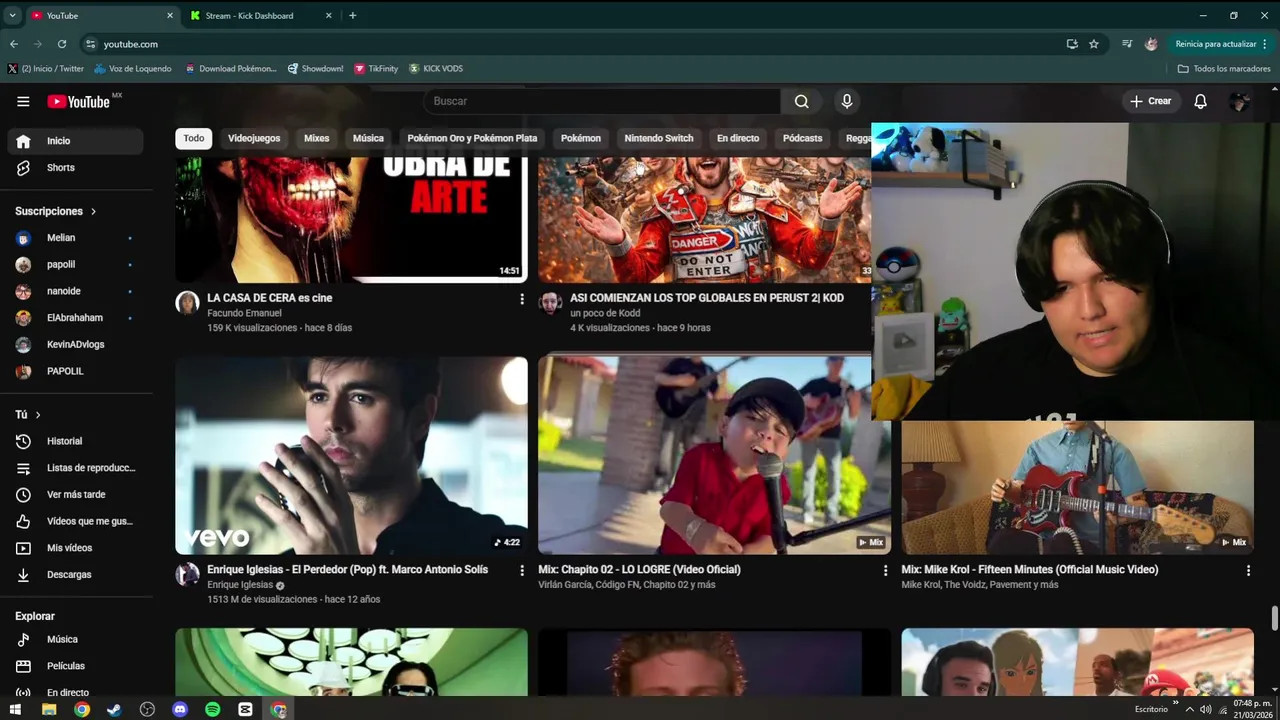The width and height of the screenshot is (1280, 720).
Task: Open Descargas in the sidebar
Action: click(x=76, y=574)
